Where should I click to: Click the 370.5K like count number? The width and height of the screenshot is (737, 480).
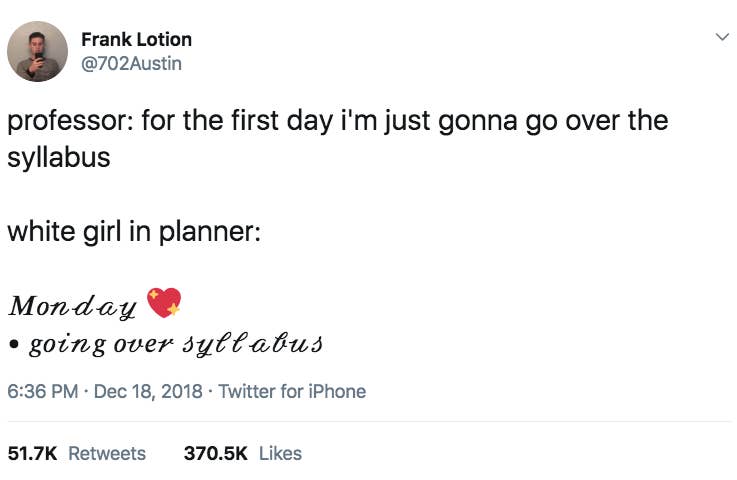(x=216, y=453)
